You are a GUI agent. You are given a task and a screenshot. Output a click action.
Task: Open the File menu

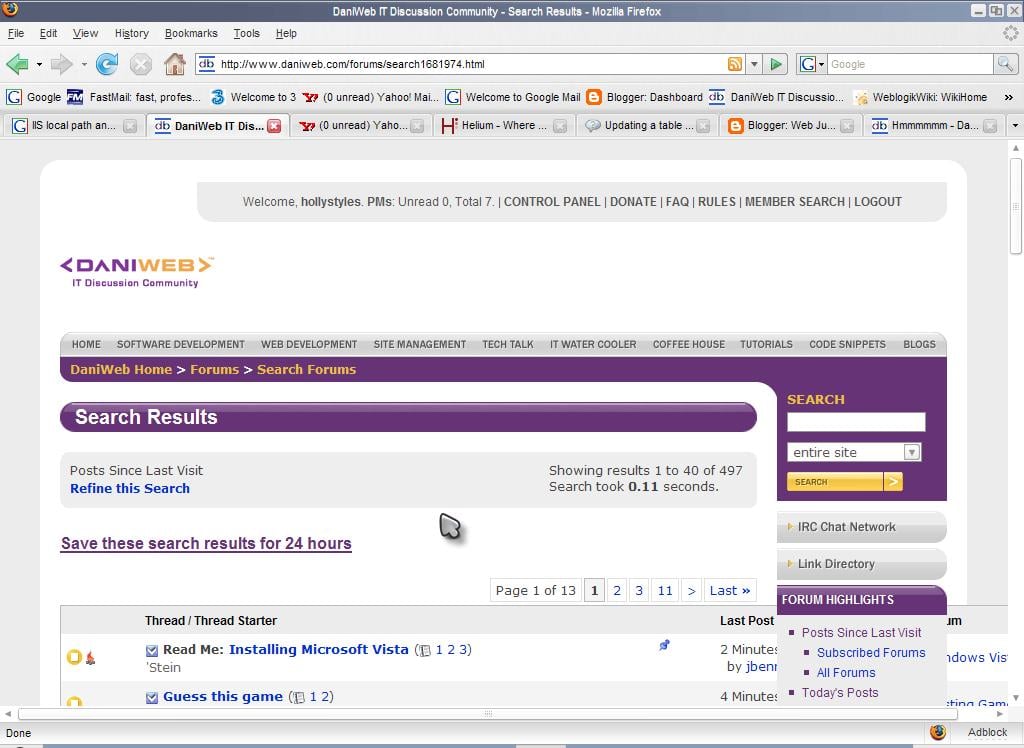[x=16, y=33]
